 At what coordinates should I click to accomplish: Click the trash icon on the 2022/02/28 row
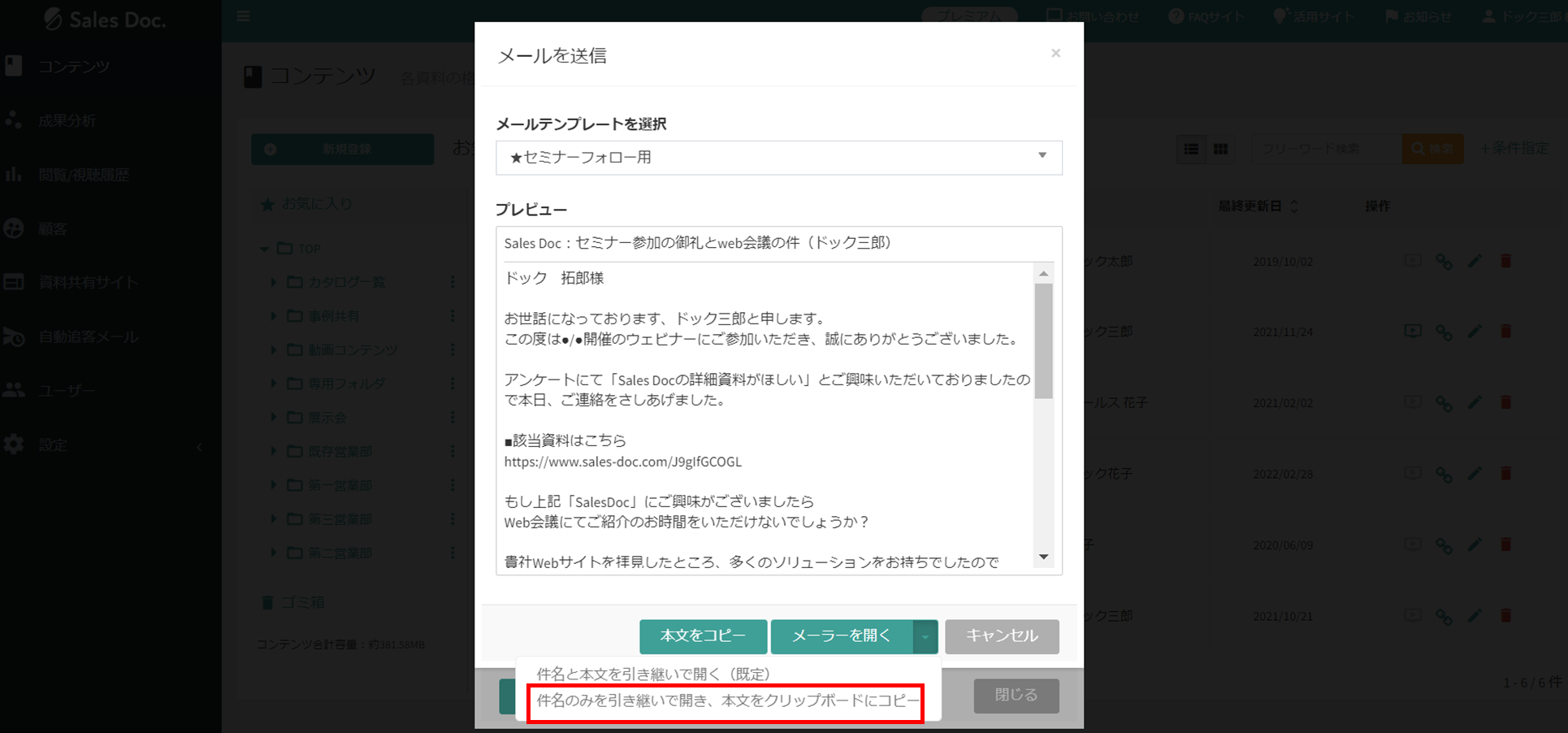click(1506, 473)
